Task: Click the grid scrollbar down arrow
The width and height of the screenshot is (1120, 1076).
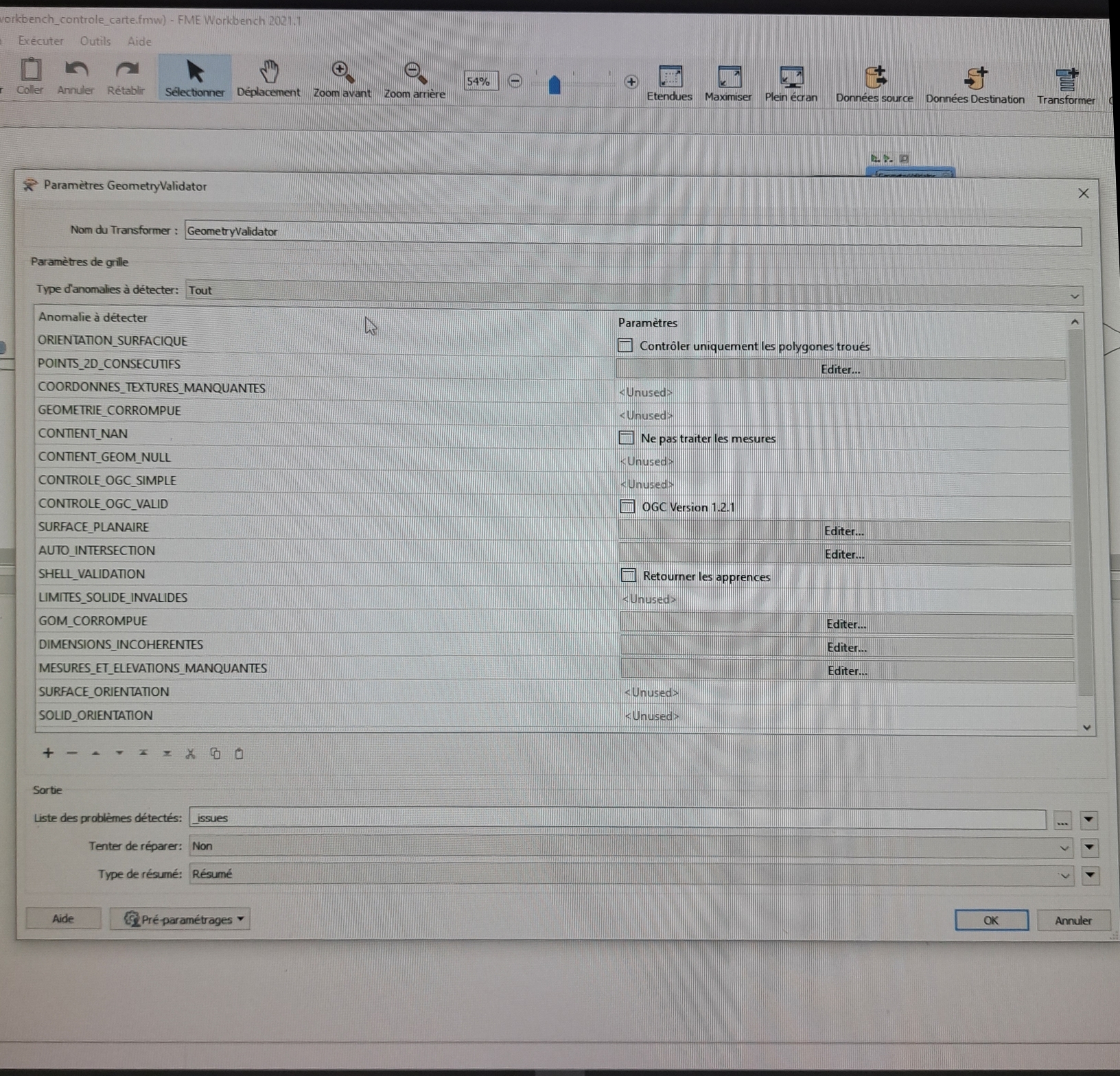Action: [1086, 727]
